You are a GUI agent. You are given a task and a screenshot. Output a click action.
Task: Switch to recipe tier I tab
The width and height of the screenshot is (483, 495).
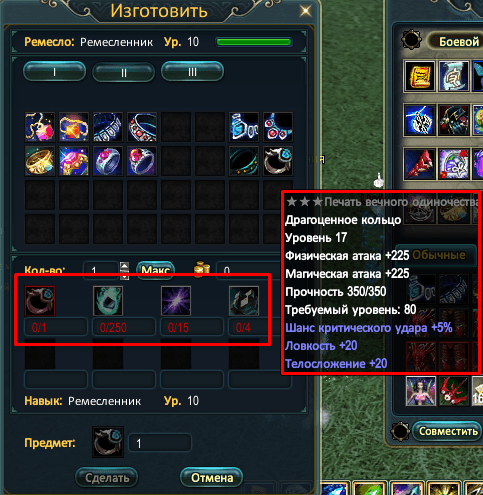pyautogui.click(x=55, y=71)
